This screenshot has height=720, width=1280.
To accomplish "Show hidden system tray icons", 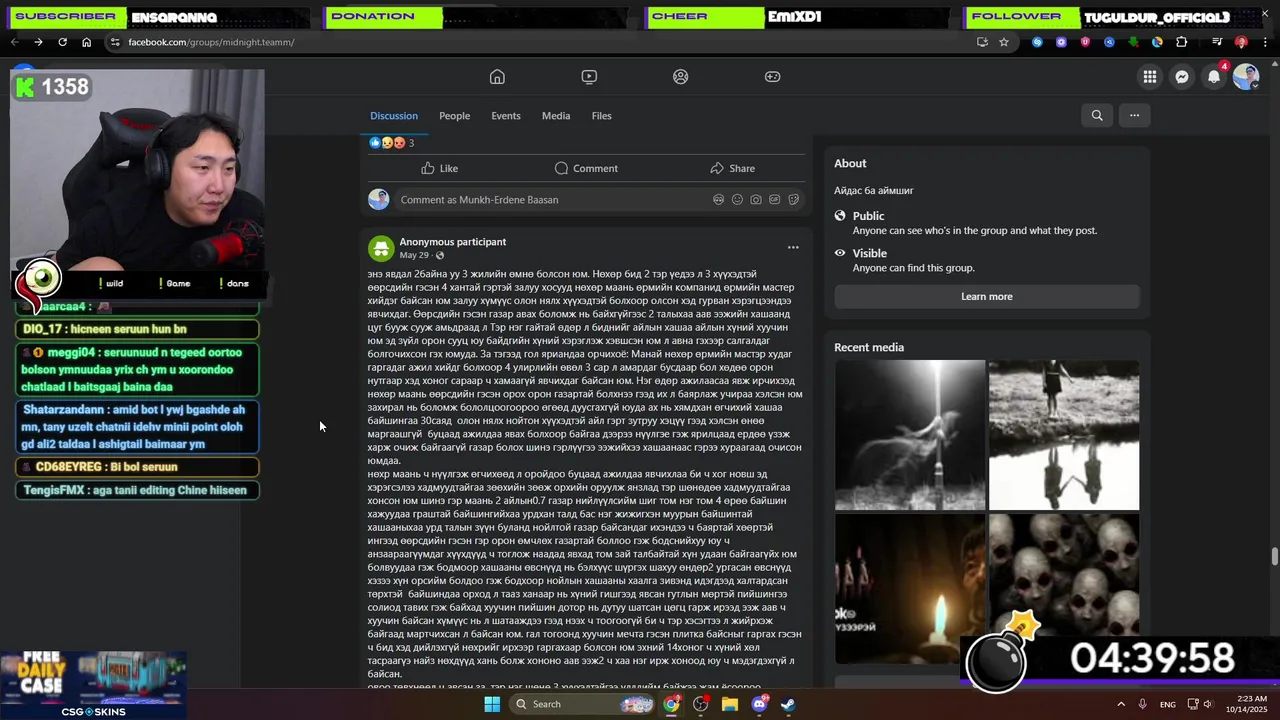I will click(1121, 704).
